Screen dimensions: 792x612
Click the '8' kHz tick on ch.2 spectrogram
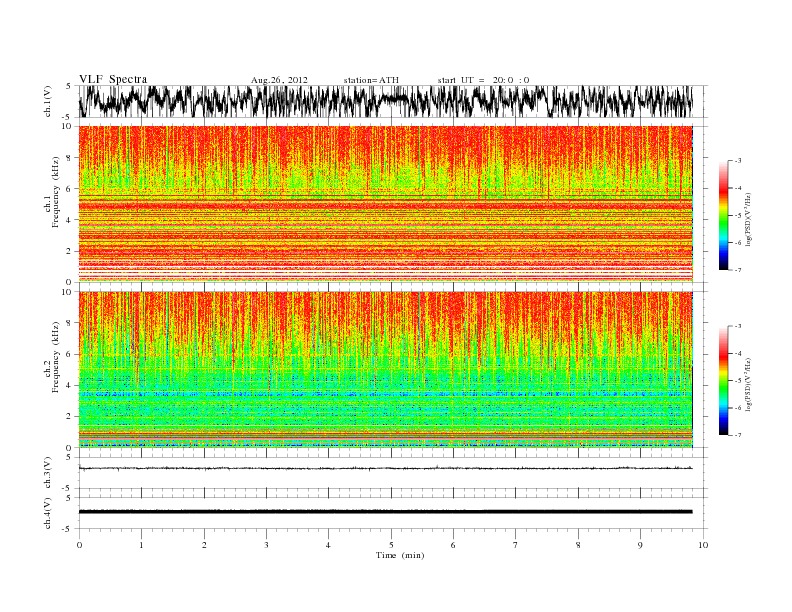(69, 323)
